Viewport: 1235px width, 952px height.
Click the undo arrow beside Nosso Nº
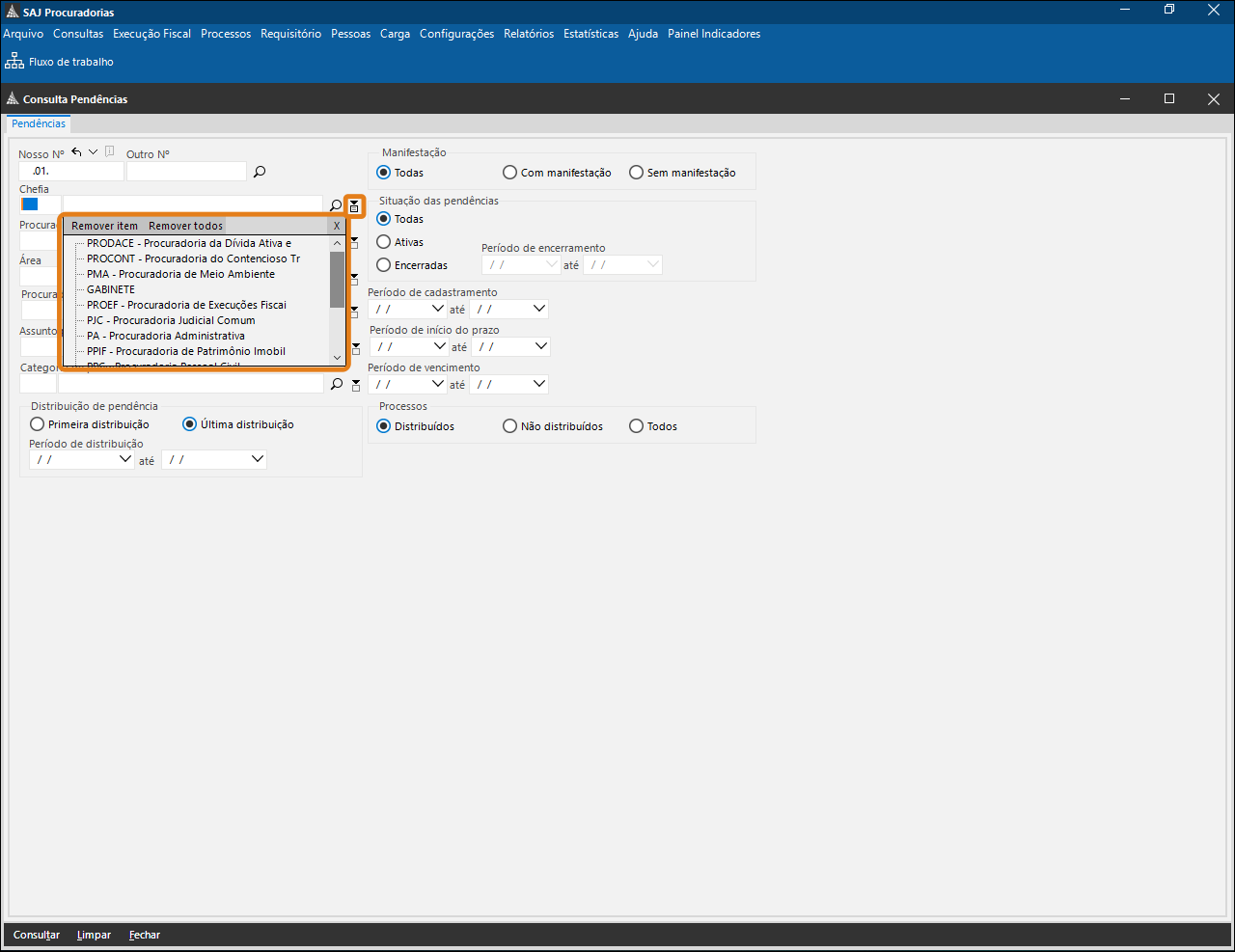tap(76, 152)
